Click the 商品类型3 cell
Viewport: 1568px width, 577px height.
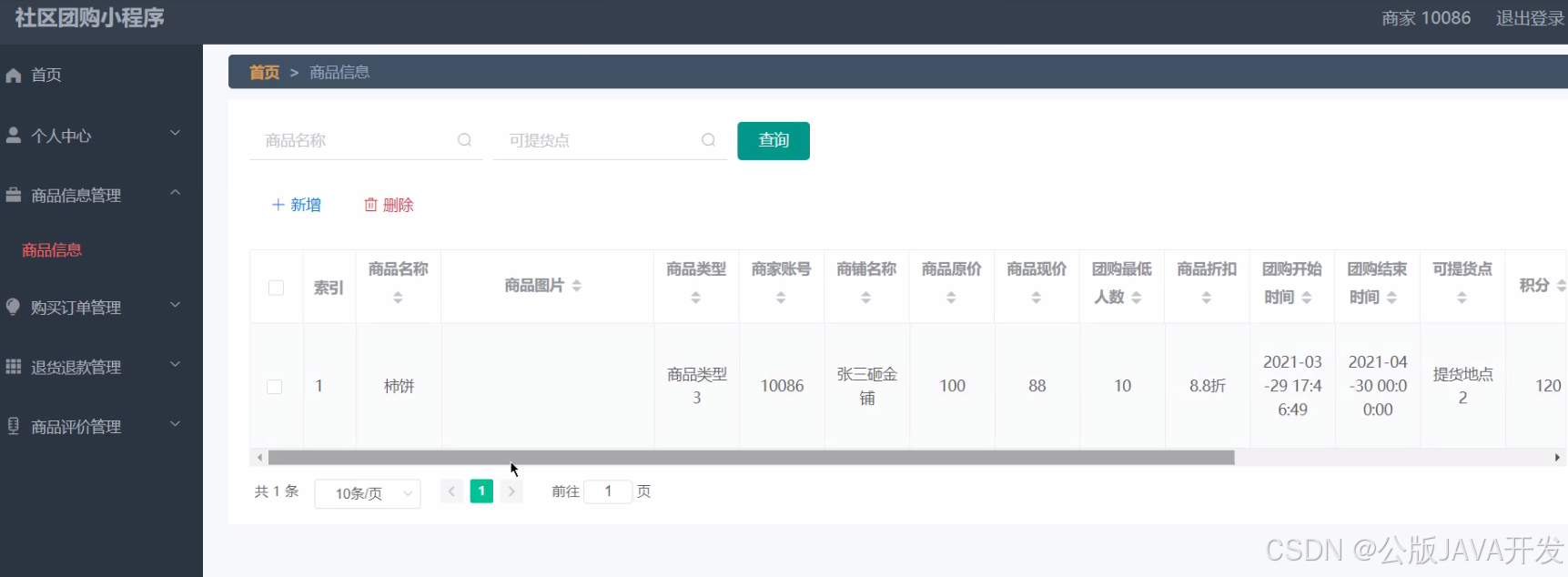pos(696,386)
